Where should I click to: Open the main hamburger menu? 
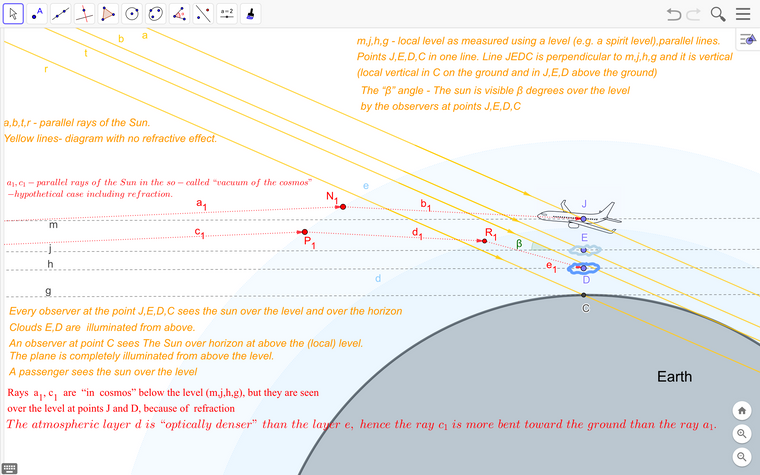(743, 14)
